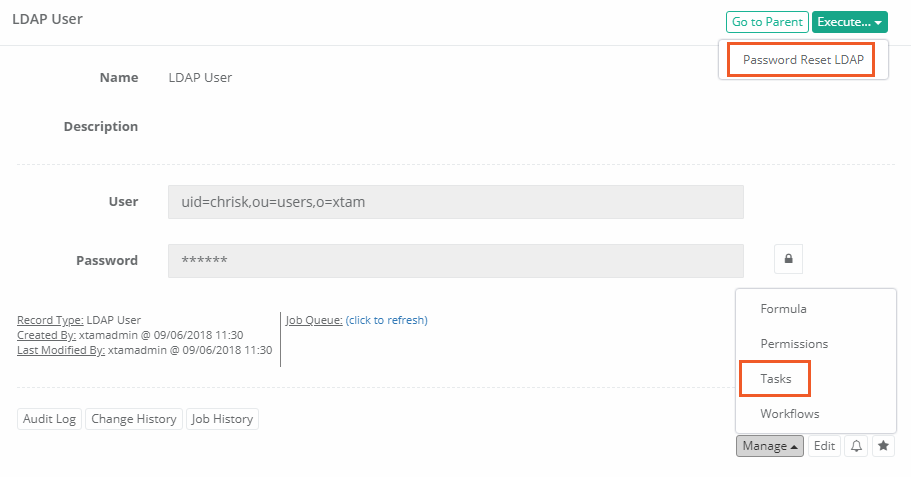
Task: Click the Record Type label
Action: tap(50, 320)
